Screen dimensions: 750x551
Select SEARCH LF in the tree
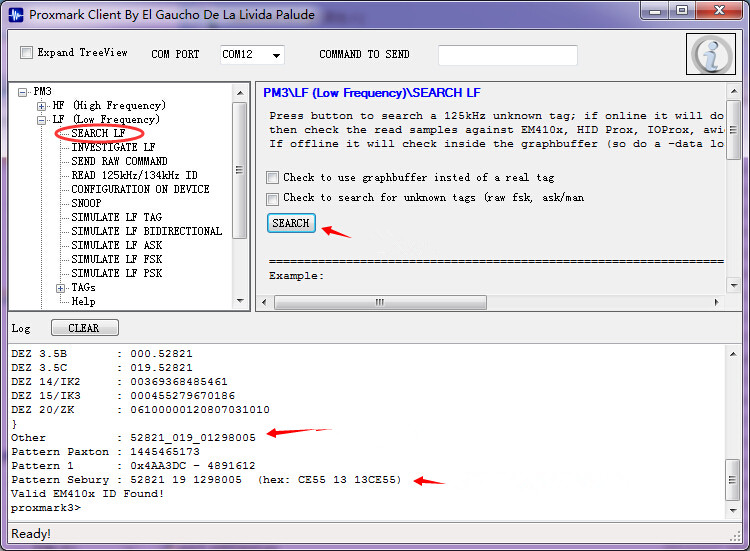(99, 133)
